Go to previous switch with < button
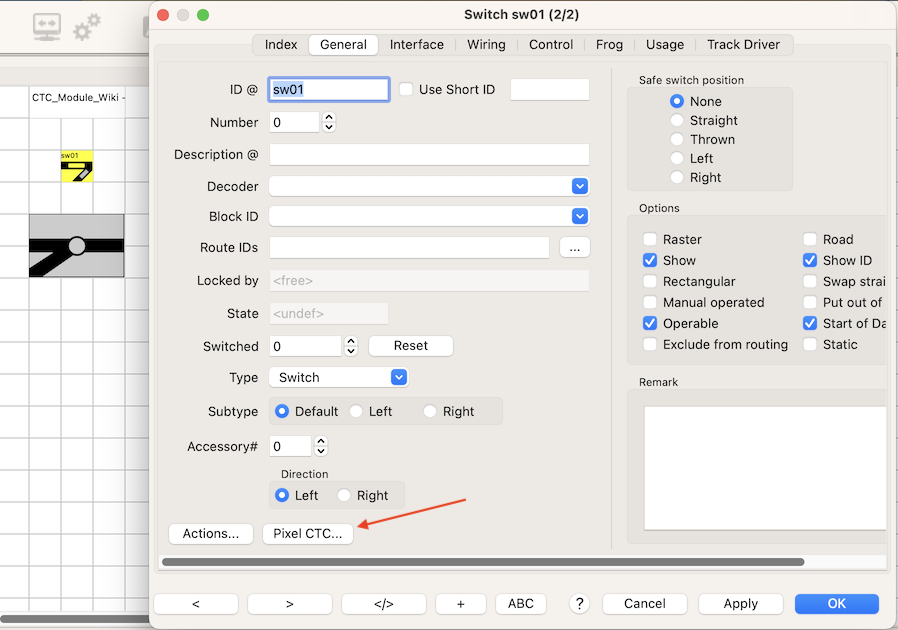Viewport: 898px width, 630px height. pos(196,604)
